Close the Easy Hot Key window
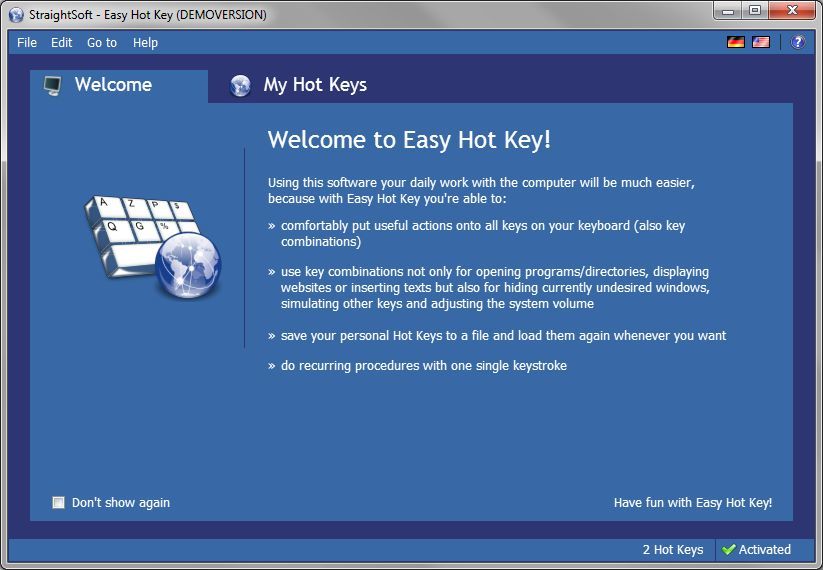 point(793,10)
